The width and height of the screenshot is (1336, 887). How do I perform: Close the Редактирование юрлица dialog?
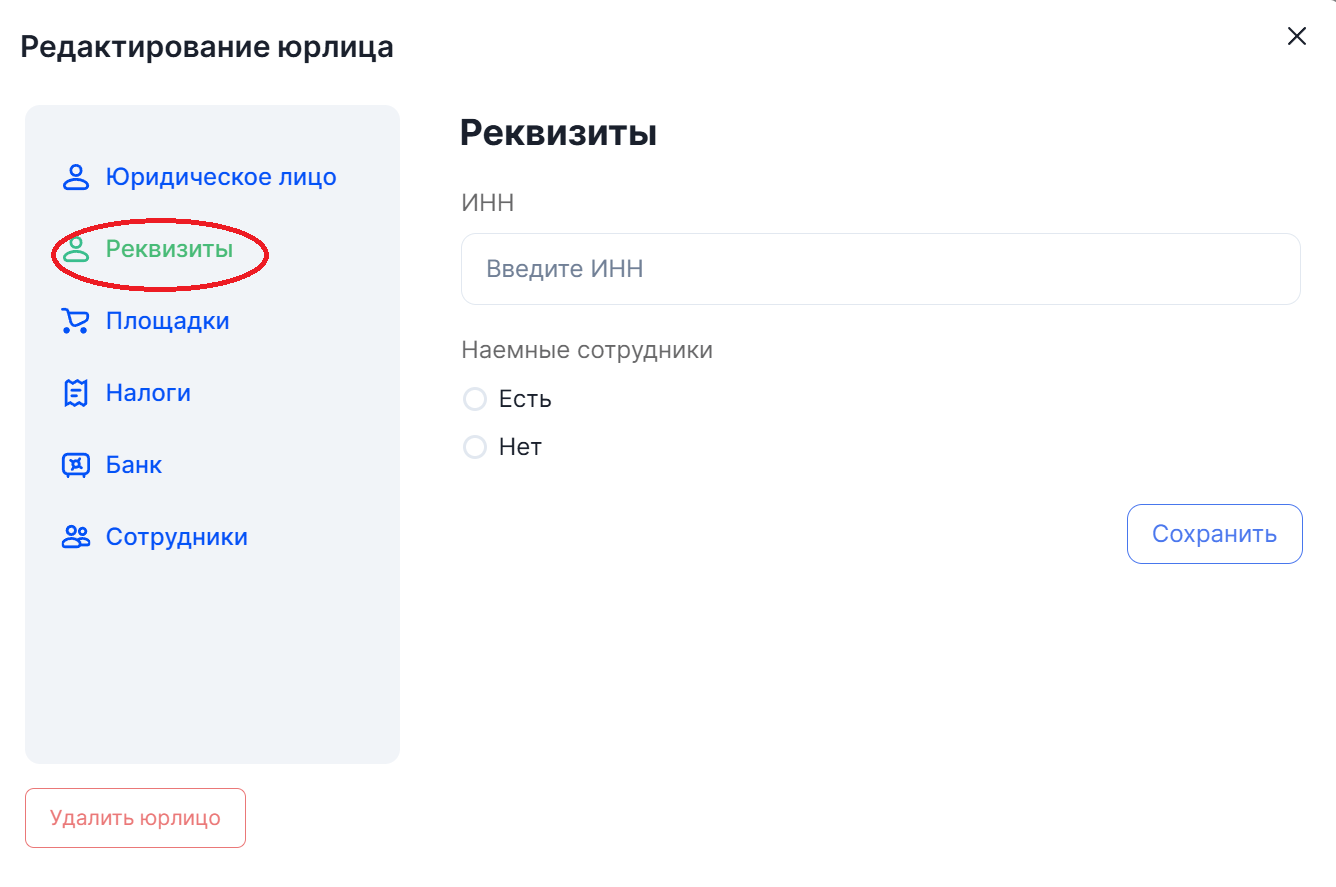pos(1296,37)
